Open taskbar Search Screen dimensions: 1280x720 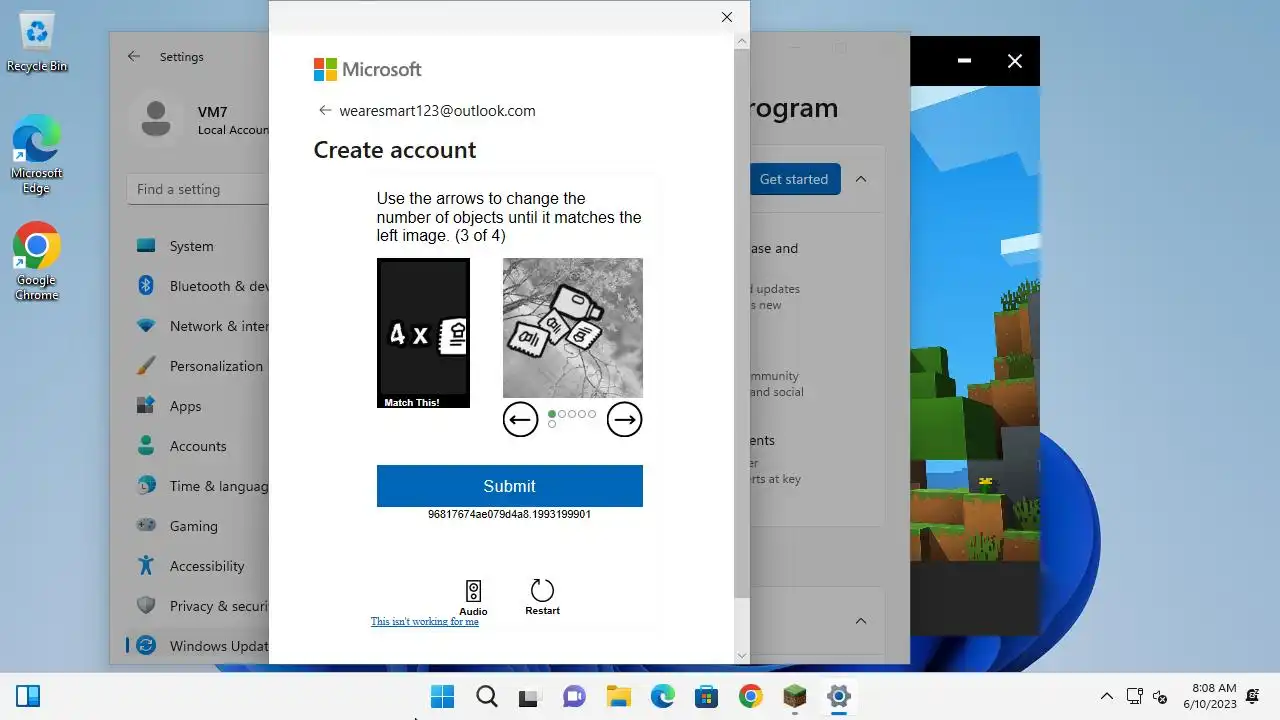coord(487,696)
